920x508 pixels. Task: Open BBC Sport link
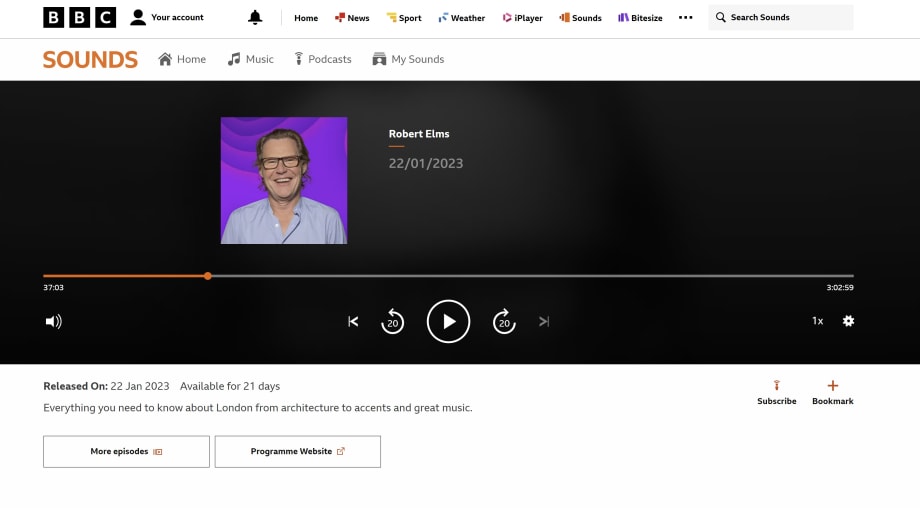pyautogui.click(x=404, y=18)
